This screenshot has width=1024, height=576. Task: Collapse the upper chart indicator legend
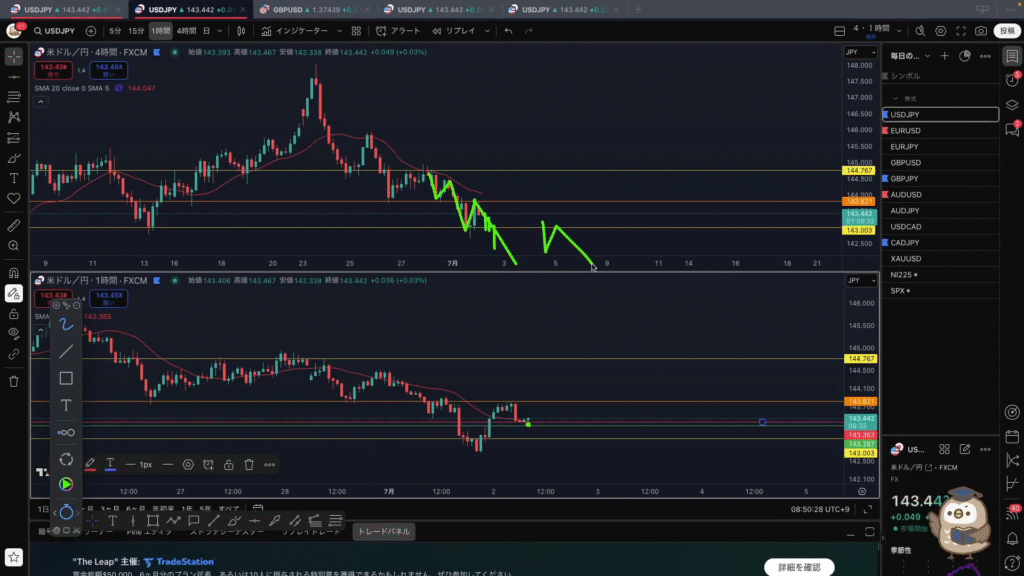coord(40,101)
